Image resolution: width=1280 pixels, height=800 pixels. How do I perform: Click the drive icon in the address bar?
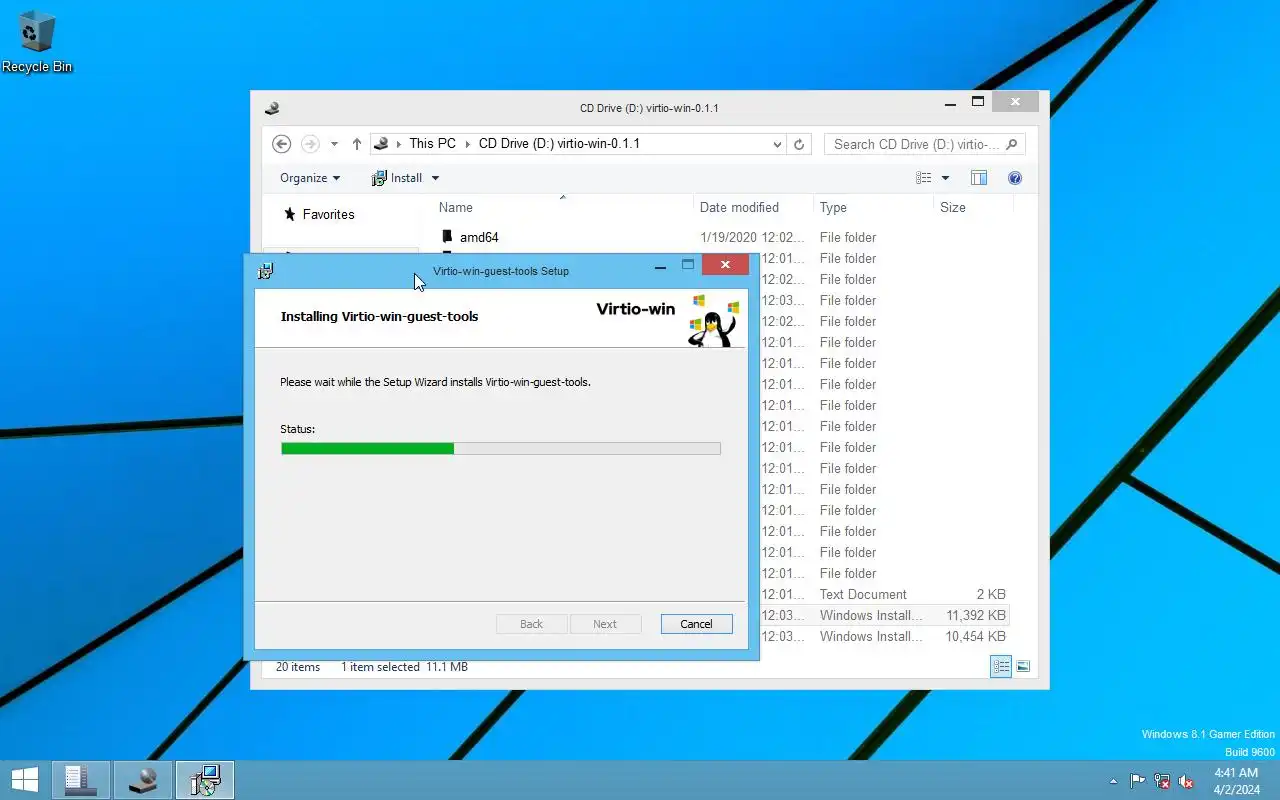point(381,144)
